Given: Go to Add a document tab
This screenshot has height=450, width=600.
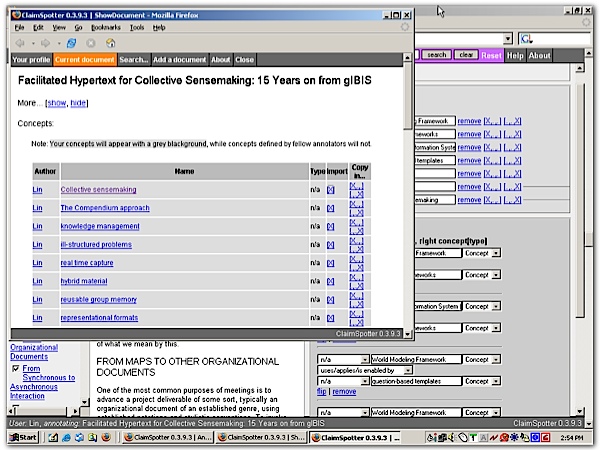Looking at the screenshot, I should click(179, 60).
